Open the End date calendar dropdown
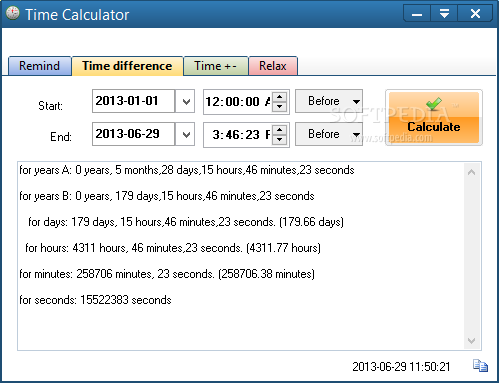499x383 pixels. click(185, 134)
